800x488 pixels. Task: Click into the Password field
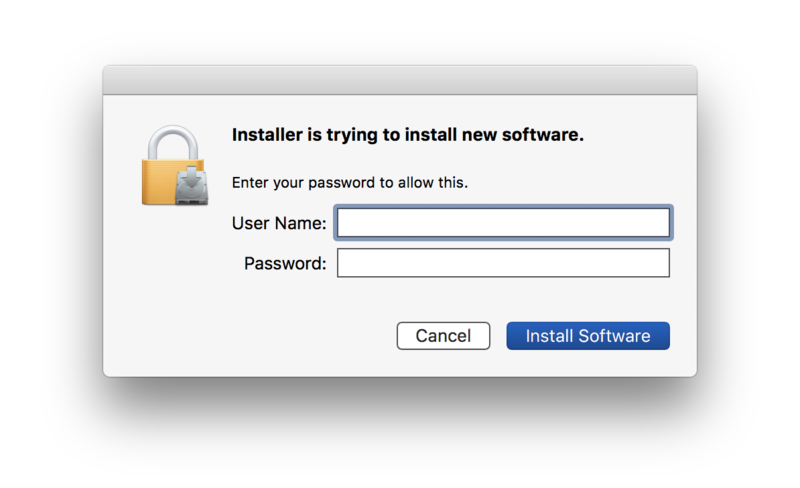(502, 263)
